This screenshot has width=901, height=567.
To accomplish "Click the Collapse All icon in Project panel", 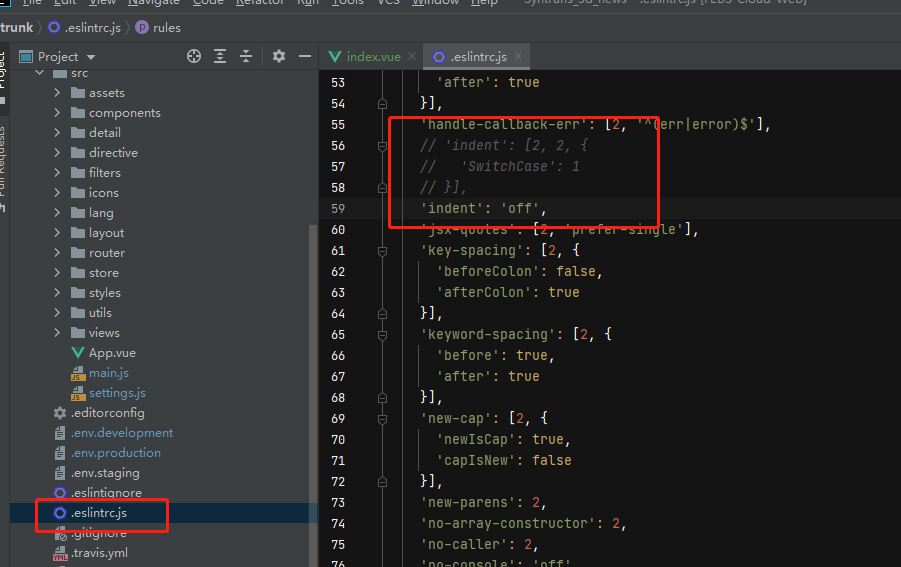I will pos(246,56).
